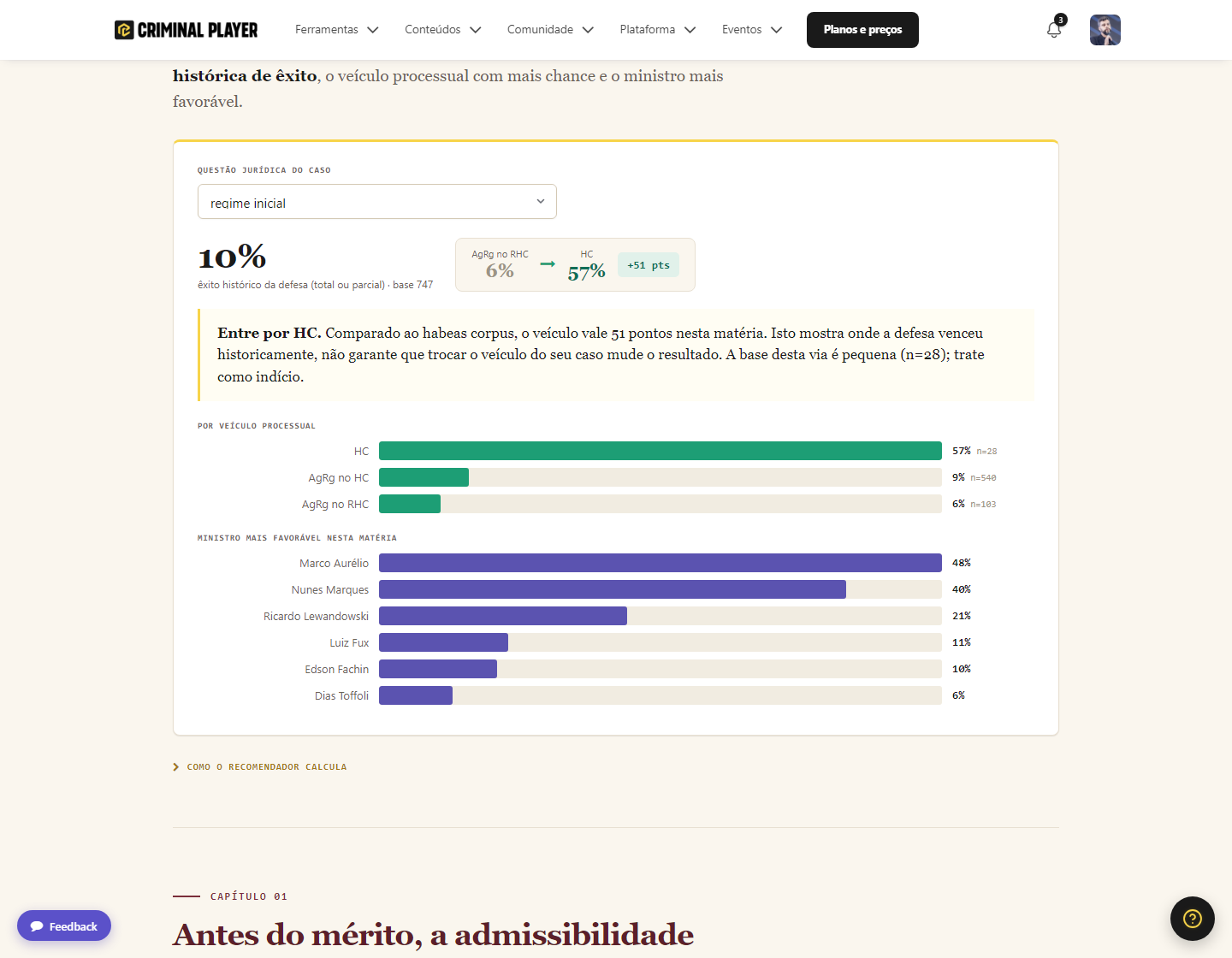The image size is (1232, 958).
Task: Open the questão jurídica dropdown showing regime inicial
Action: (377, 202)
